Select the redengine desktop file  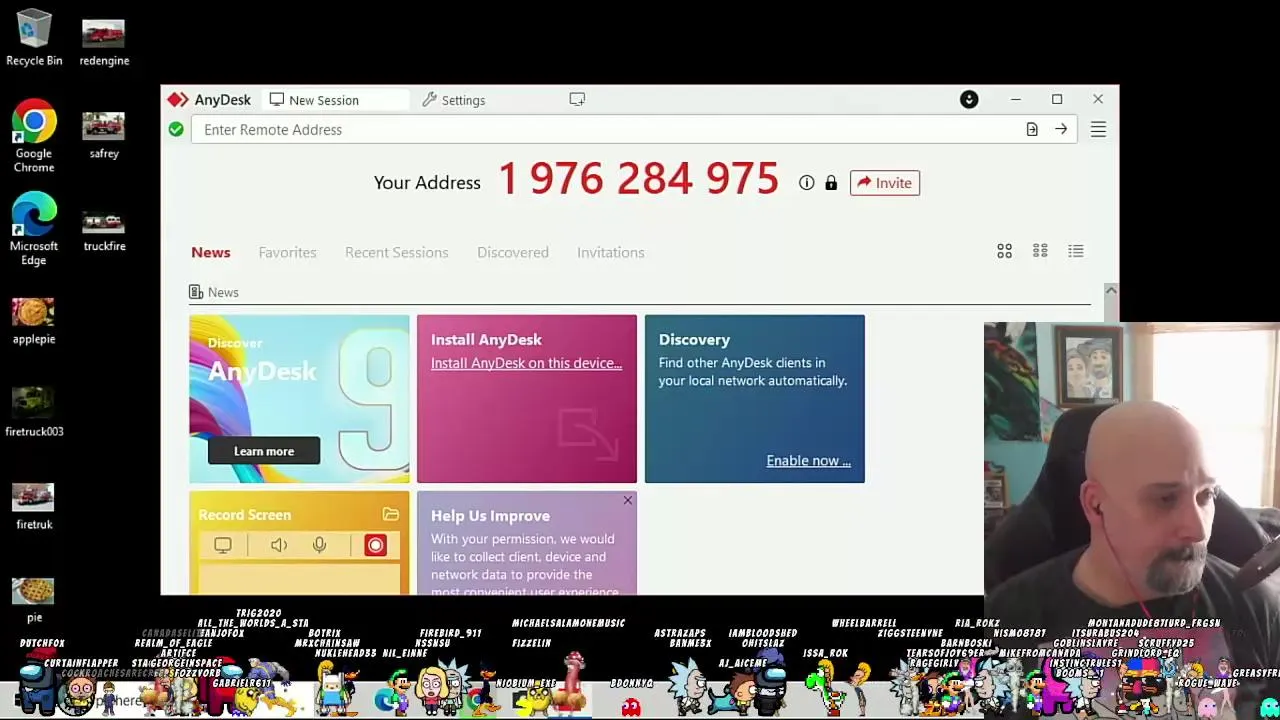click(x=104, y=42)
